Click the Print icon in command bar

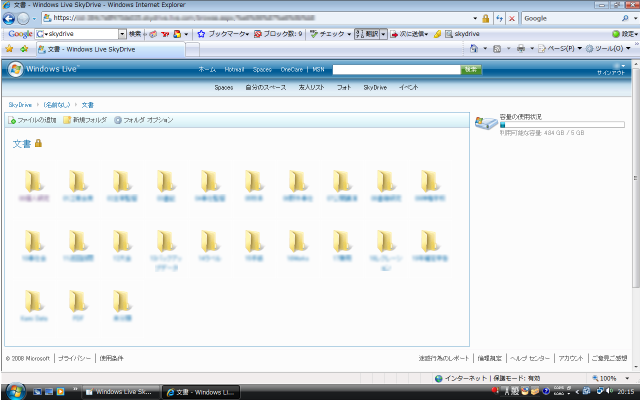click(520, 49)
